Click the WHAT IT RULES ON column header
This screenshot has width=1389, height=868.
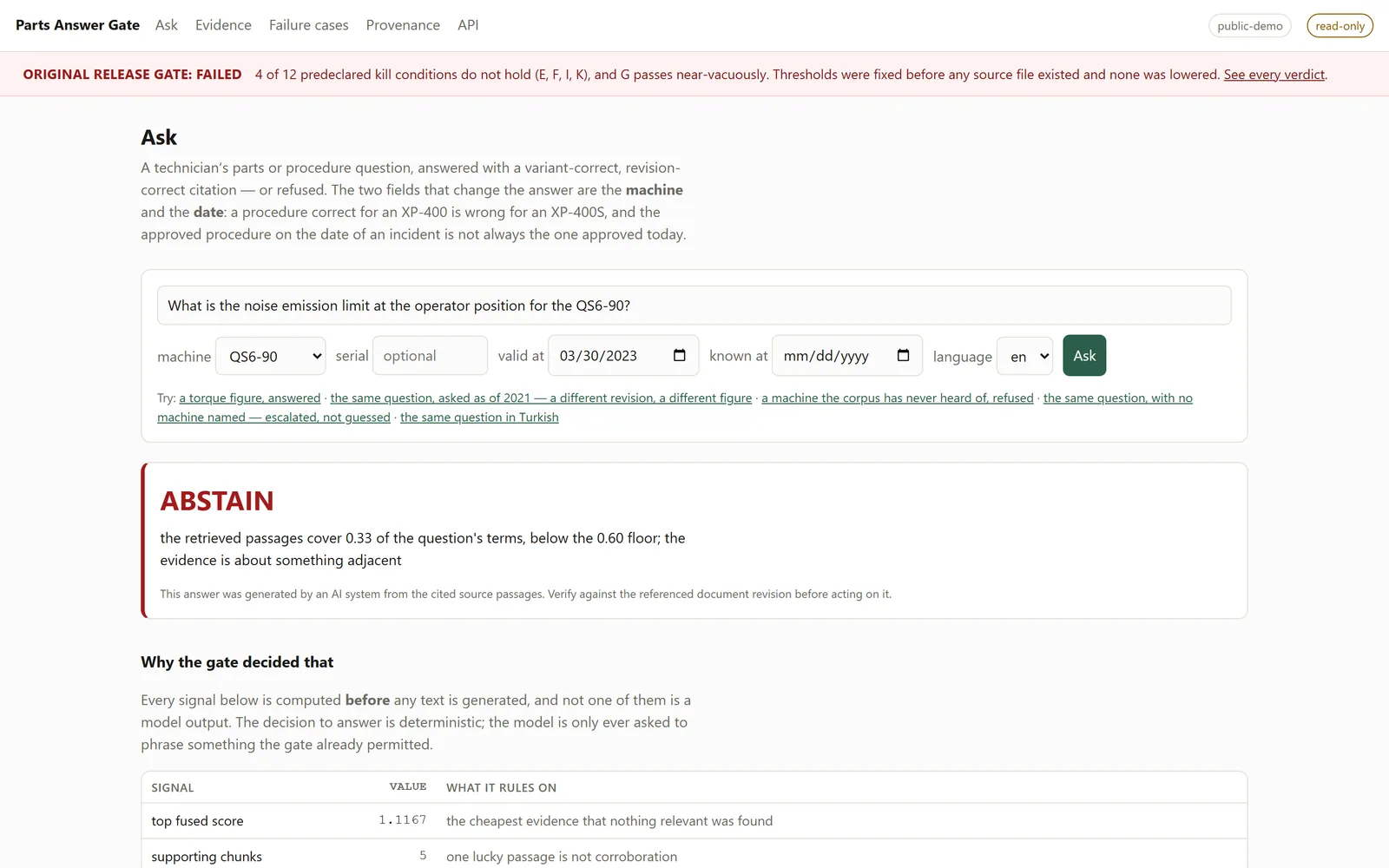pos(501,788)
